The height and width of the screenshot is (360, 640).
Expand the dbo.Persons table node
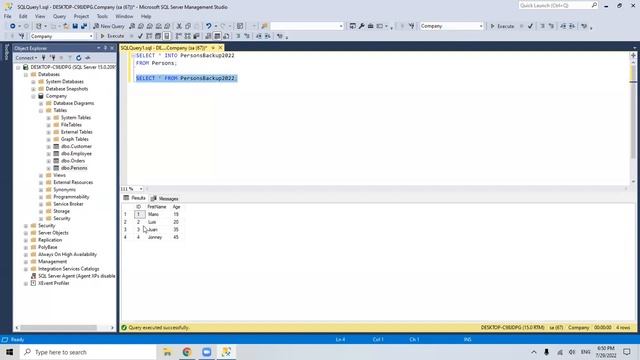pos(49,168)
